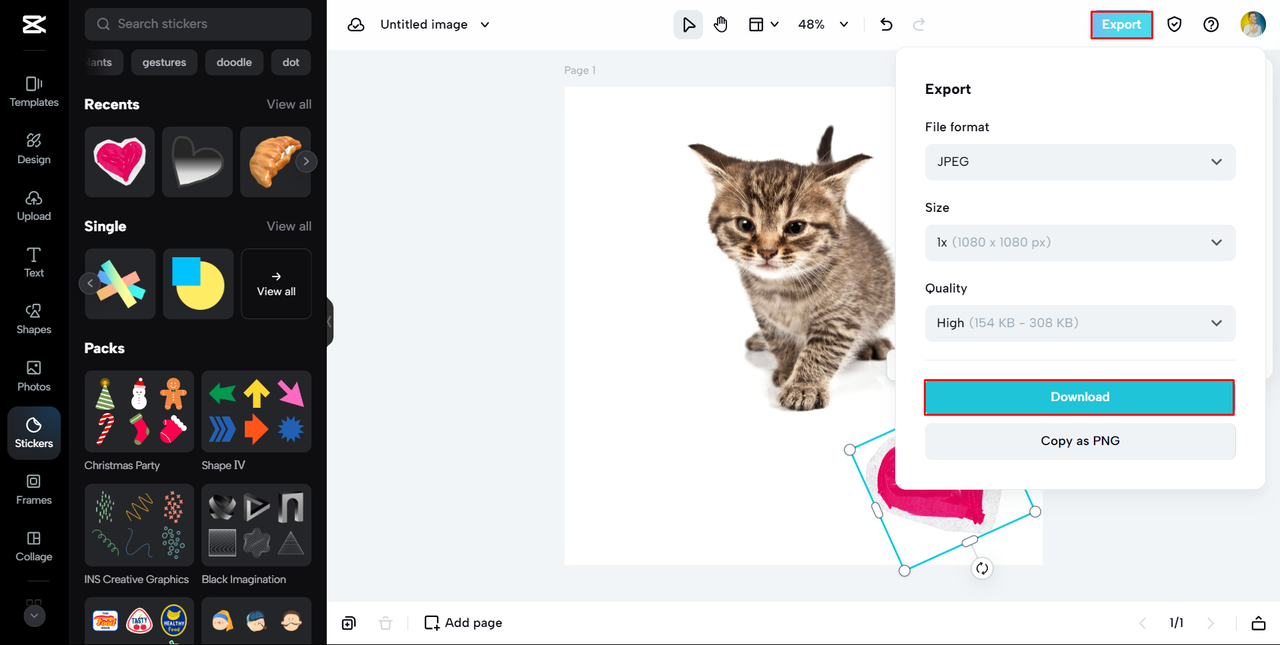Go to previous page arrow
The image size is (1280, 645).
[1143, 623]
